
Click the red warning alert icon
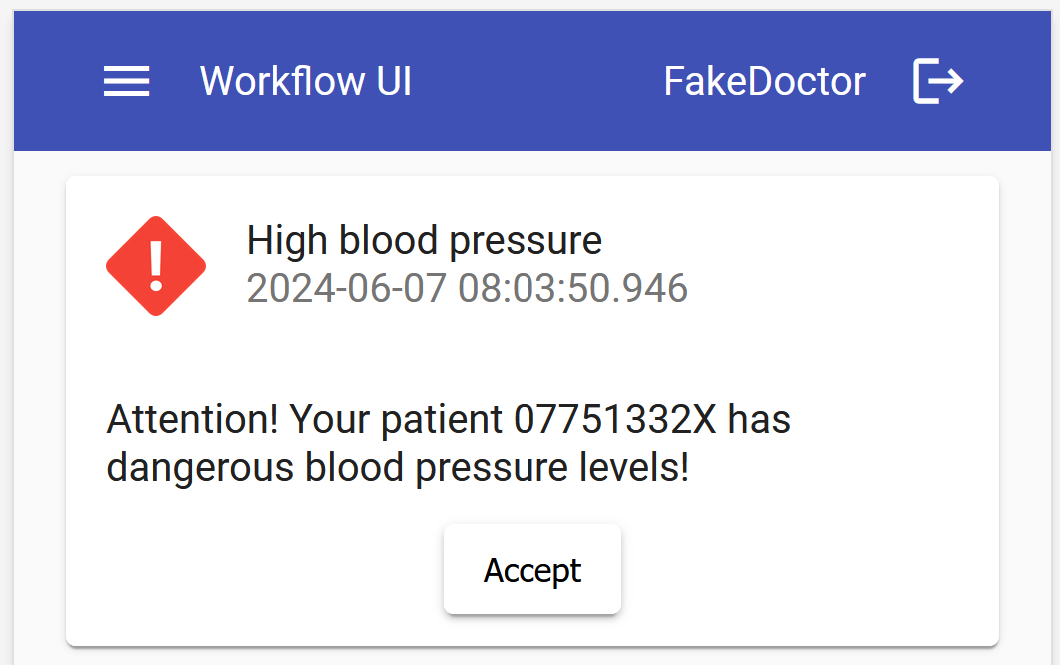coord(156,266)
